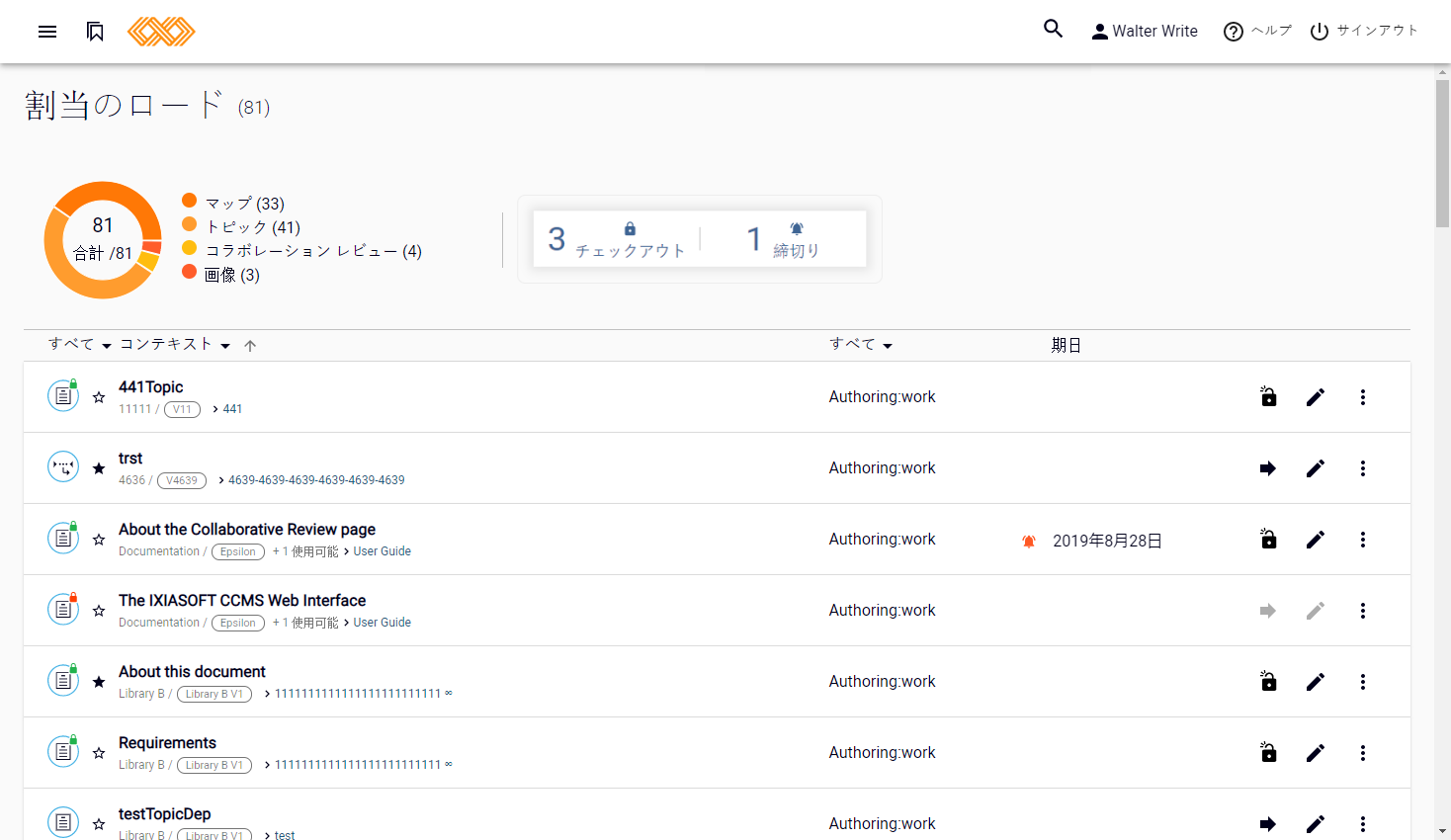Image resolution: width=1451 pixels, height=840 pixels.
Task: Release lock for About the Collaborative Review page
Action: pos(1268,539)
